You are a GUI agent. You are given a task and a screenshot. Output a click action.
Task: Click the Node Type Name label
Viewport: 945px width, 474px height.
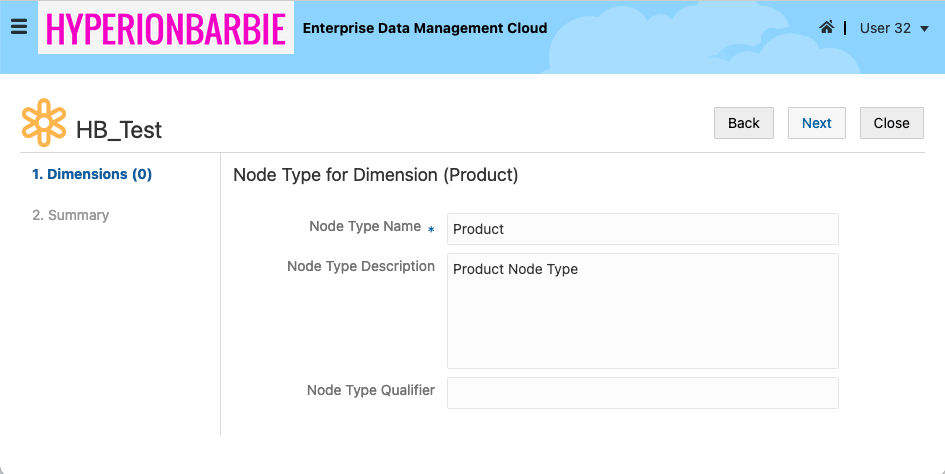click(x=365, y=227)
